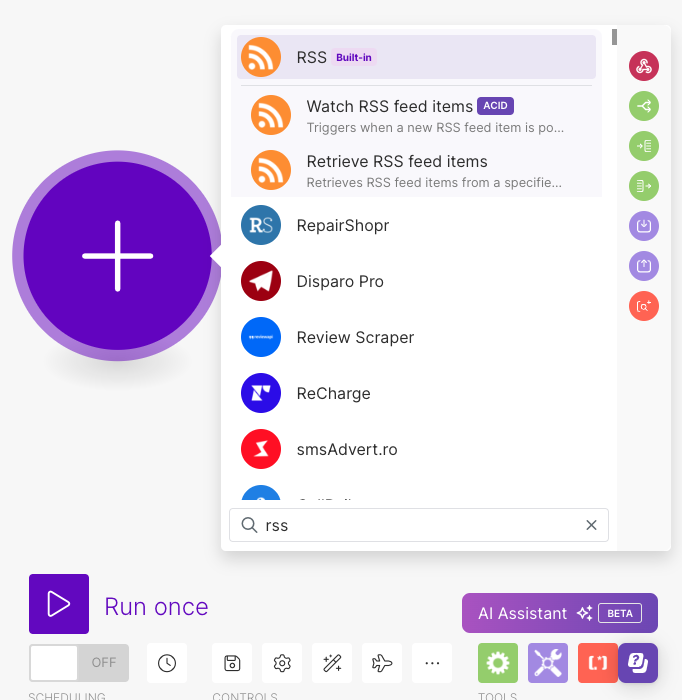Select the green Flow Control router icon

(644, 106)
